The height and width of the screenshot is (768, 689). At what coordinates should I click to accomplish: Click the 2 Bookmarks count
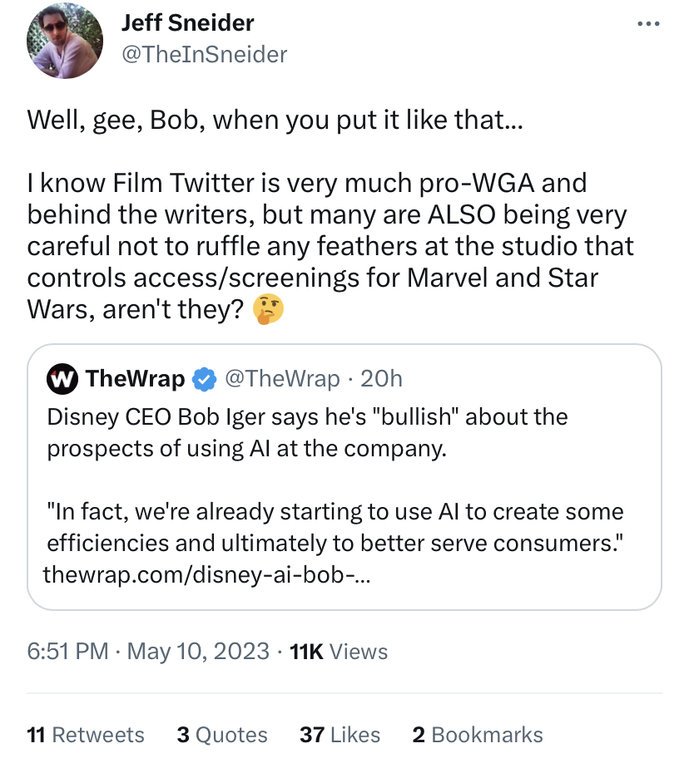tap(477, 735)
